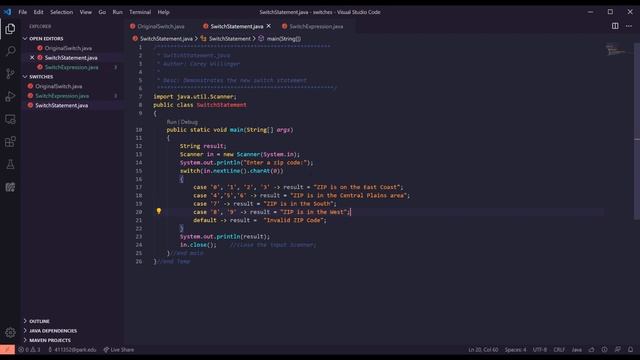640x360 pixels.
Task: Open OriginalSwitch.java in SWITCHES folder
Action: click(58, 87)
